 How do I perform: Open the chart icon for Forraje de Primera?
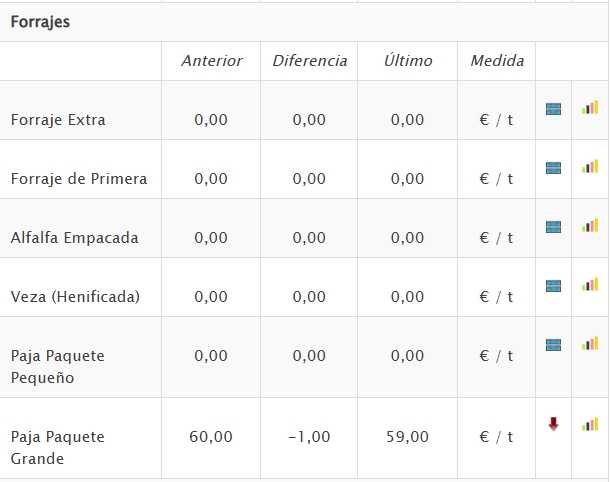tap(590, 166)
